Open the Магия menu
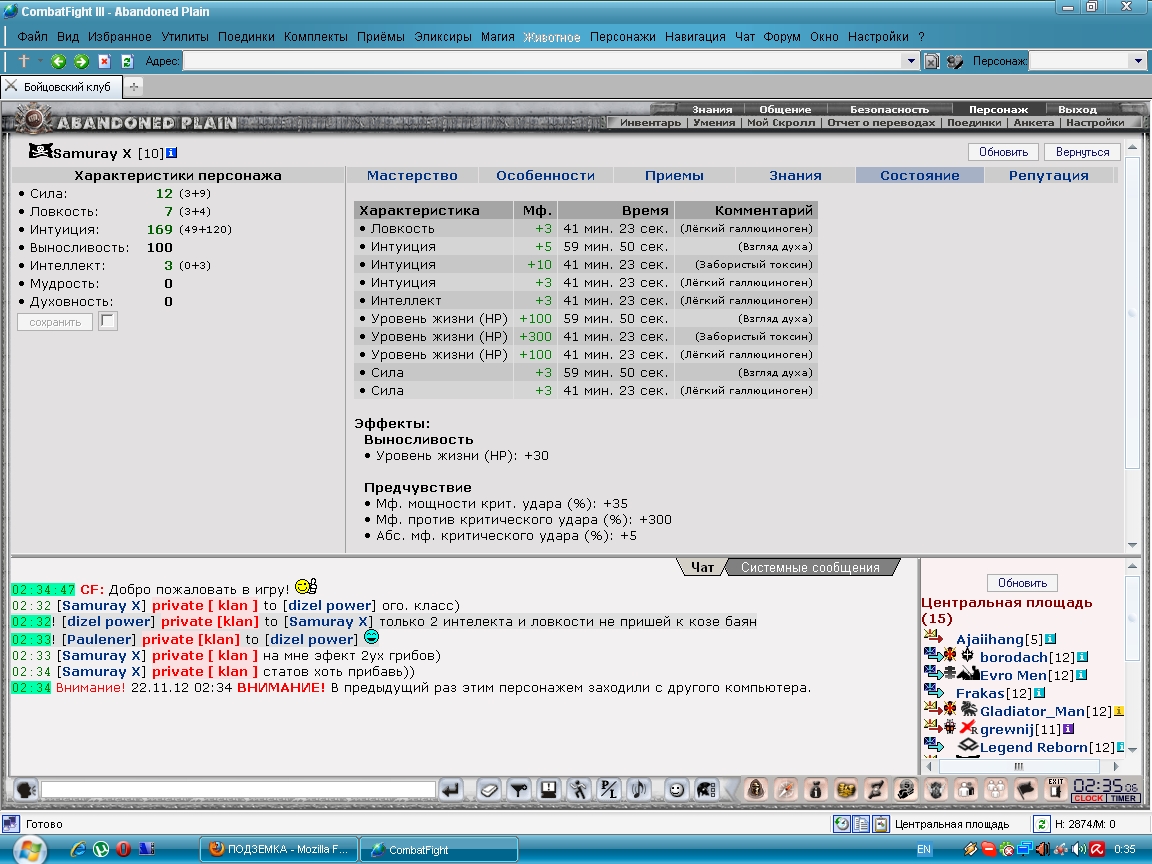This screenshot has height=864, width=1152. pos(498,37)
